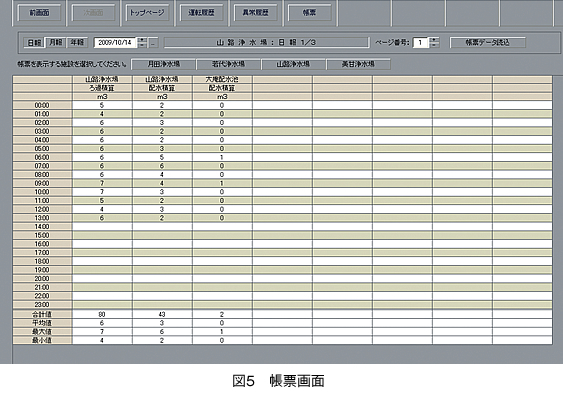This screenshot has width=563, height=393.
Task: Select the 14:00 time row label
Action: click(x=42, y=227)
